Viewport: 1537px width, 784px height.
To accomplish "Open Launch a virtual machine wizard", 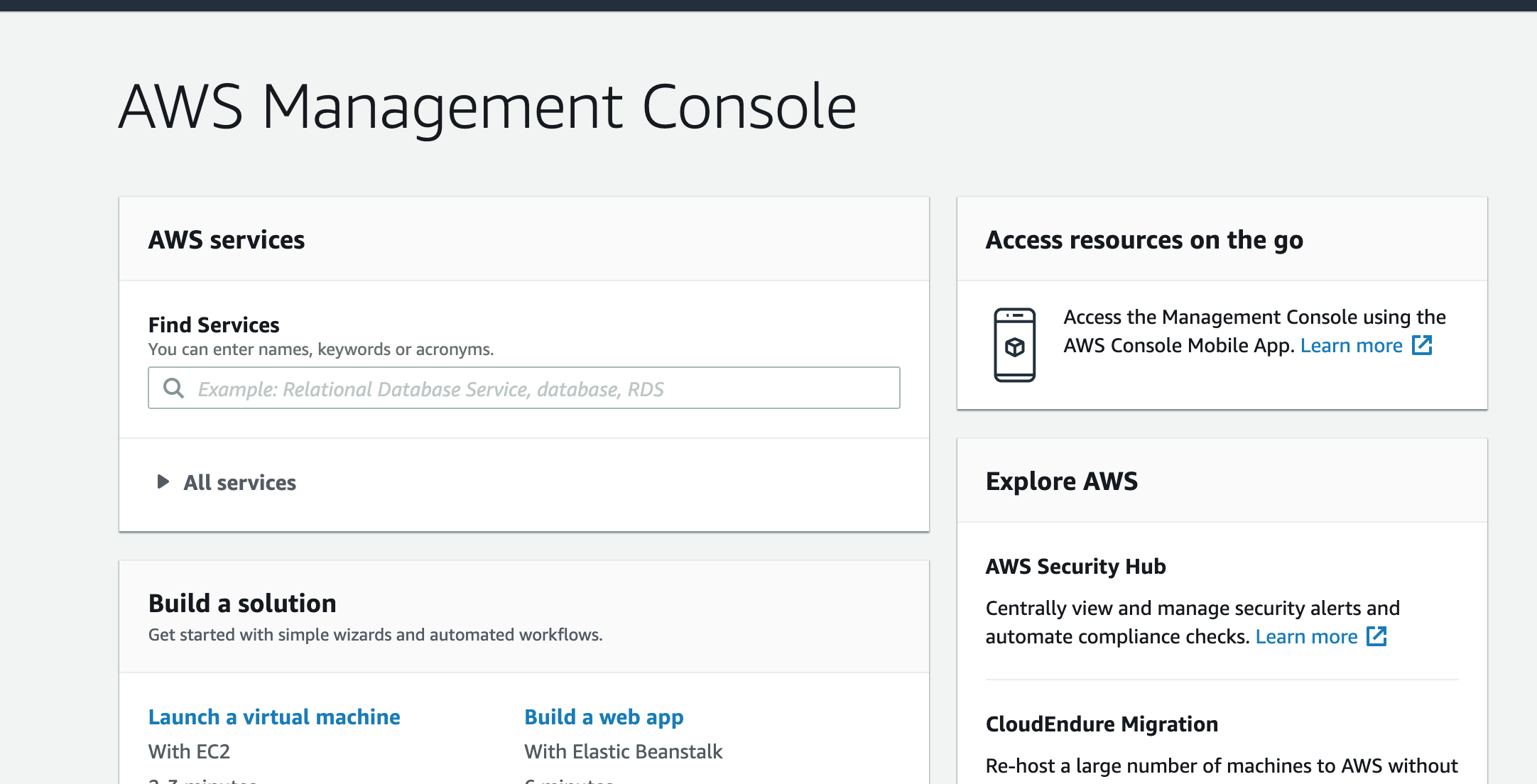I will coord(274,717).
